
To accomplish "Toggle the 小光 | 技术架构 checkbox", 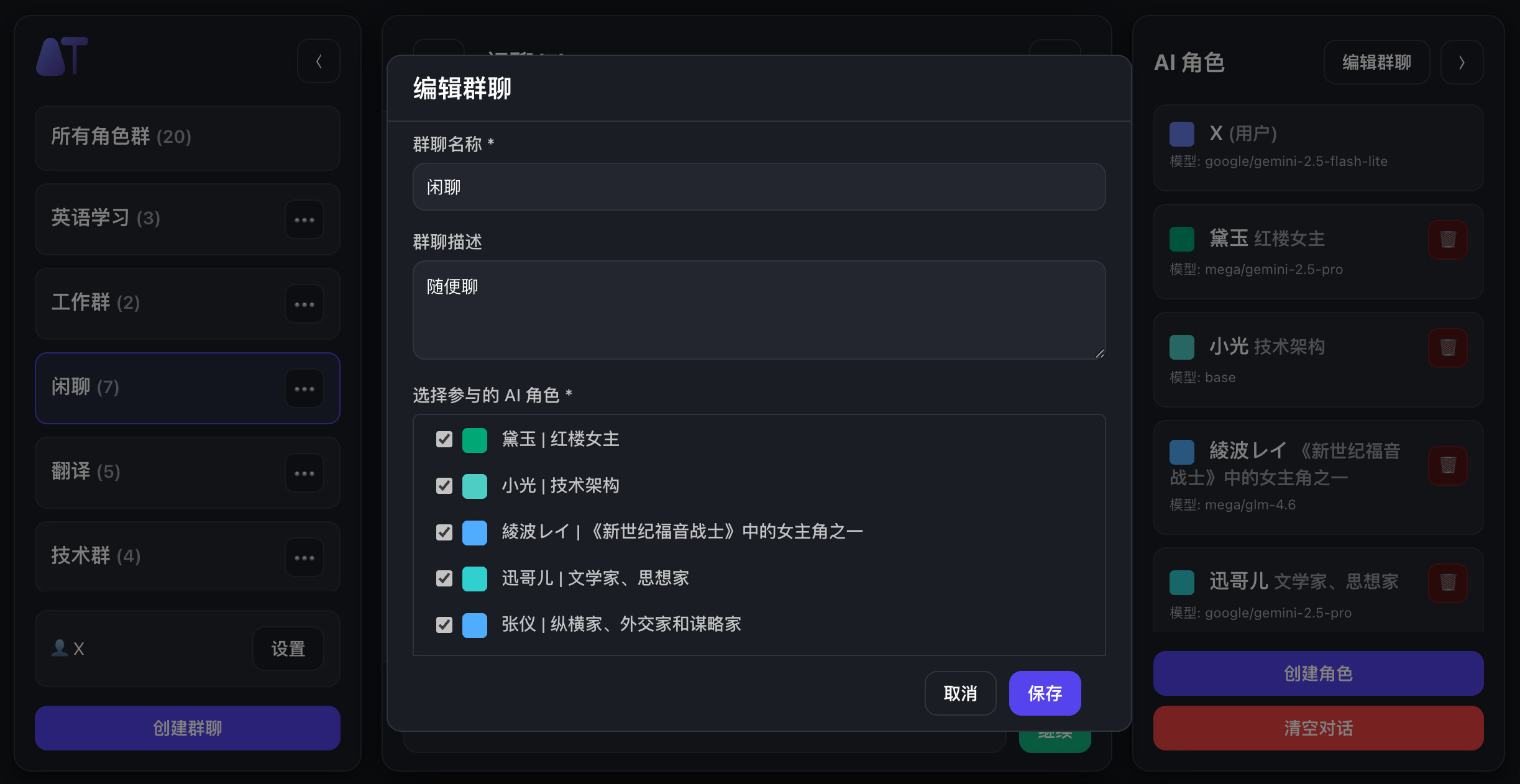I will (444, 485).
